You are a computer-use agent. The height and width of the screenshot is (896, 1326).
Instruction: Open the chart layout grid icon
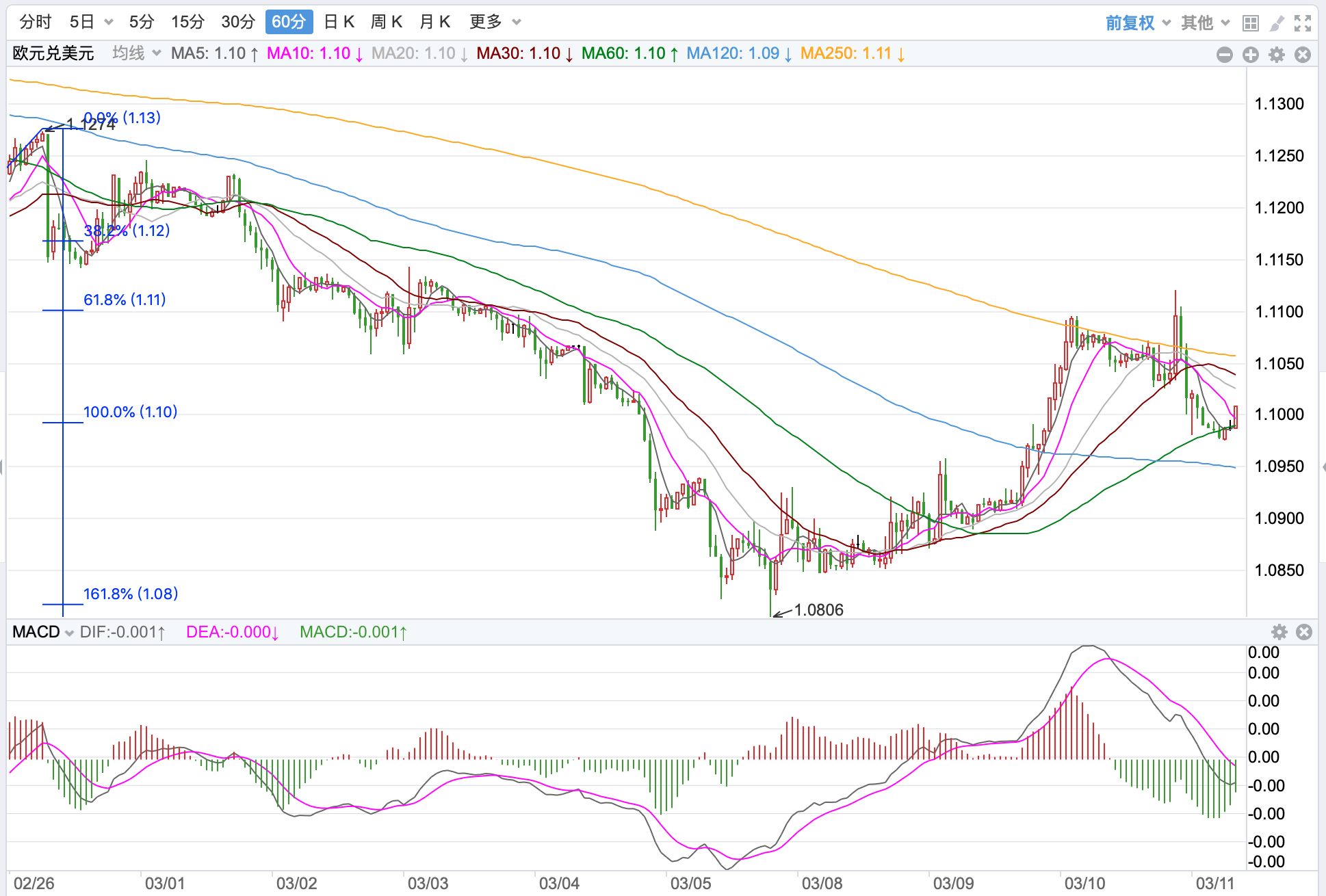(1251, 23)
